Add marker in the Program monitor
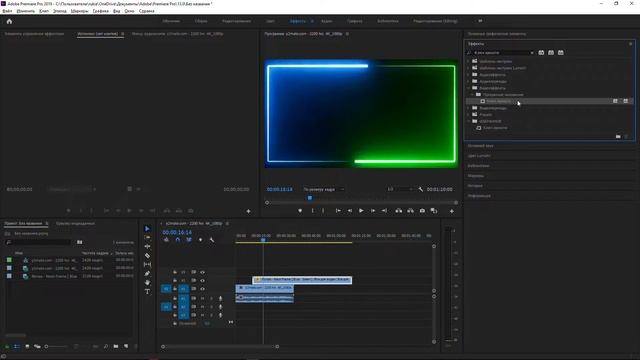 pyautogui.click(x=300, y=211)
